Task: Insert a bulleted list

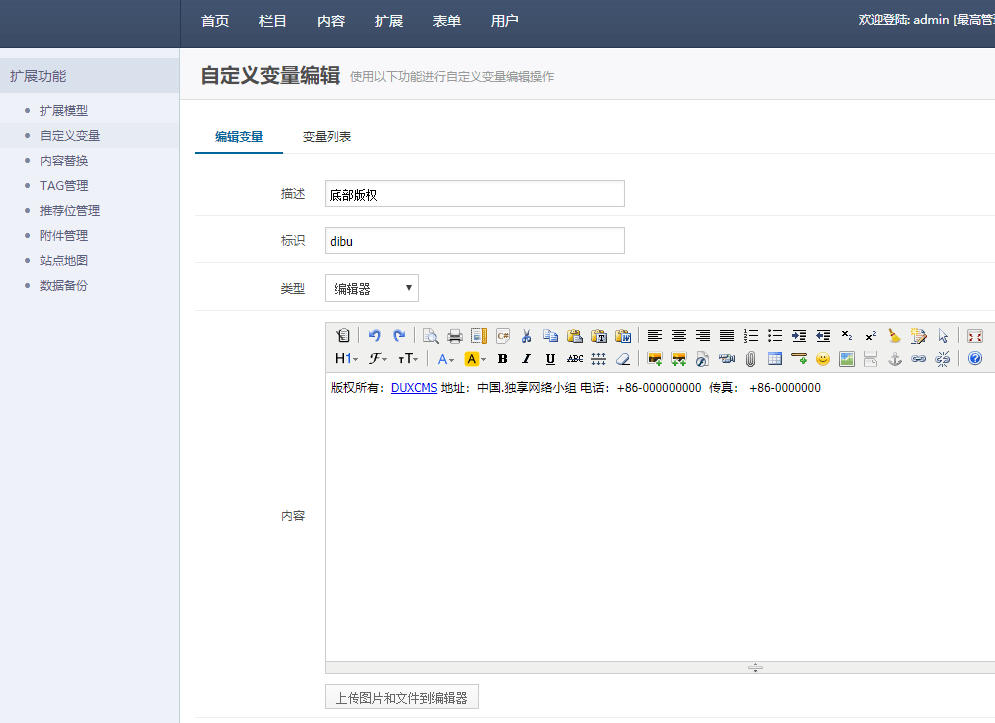Action: (x=775, y=335)
